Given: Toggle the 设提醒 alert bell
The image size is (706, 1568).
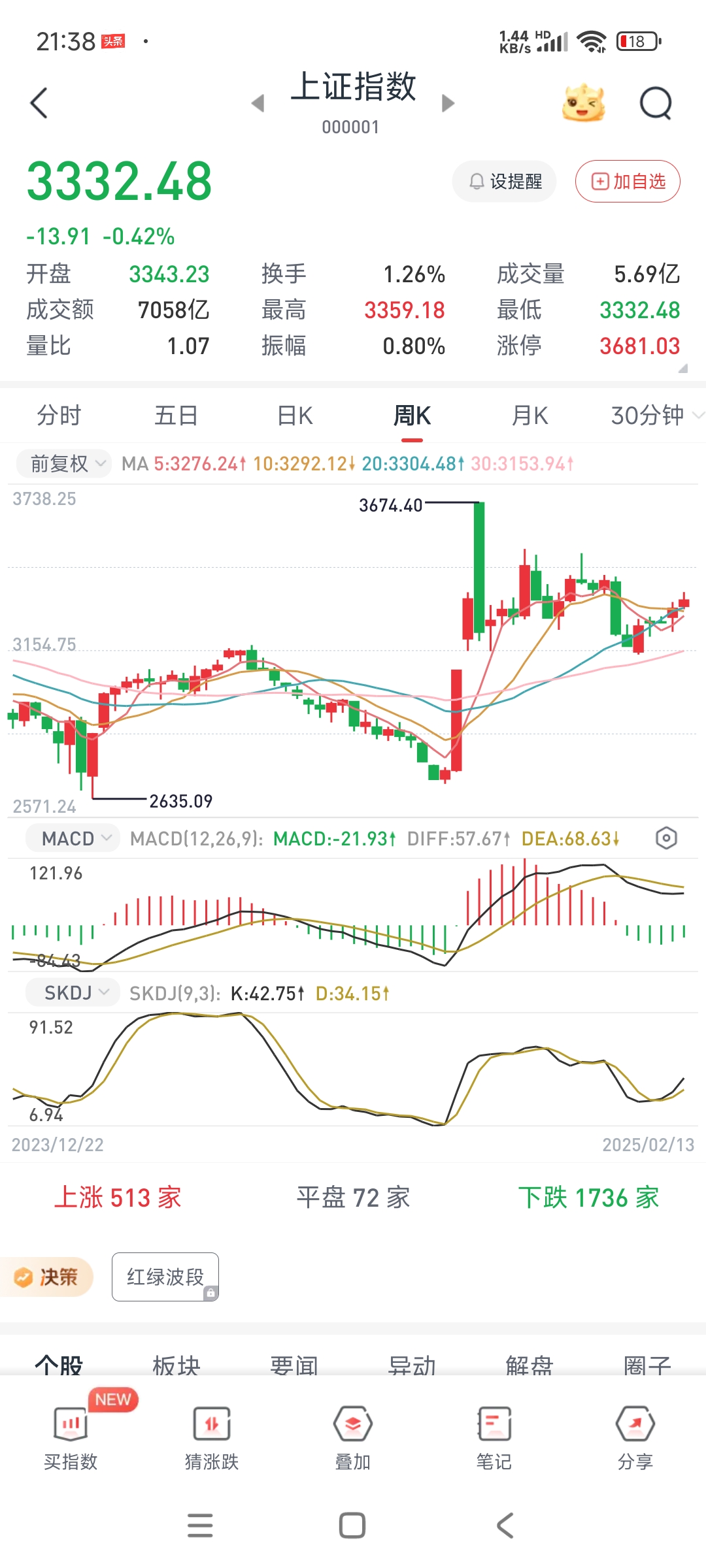Looking at the screenshot, I should (x=505, y=181).
